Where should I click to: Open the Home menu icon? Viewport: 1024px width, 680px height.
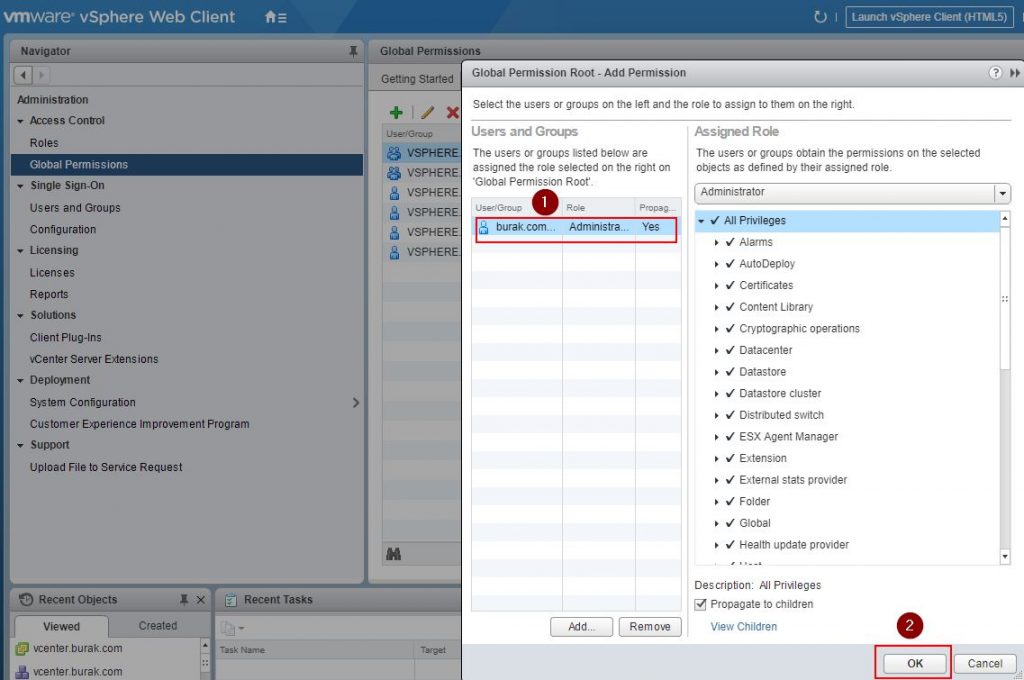pos(275,17)
